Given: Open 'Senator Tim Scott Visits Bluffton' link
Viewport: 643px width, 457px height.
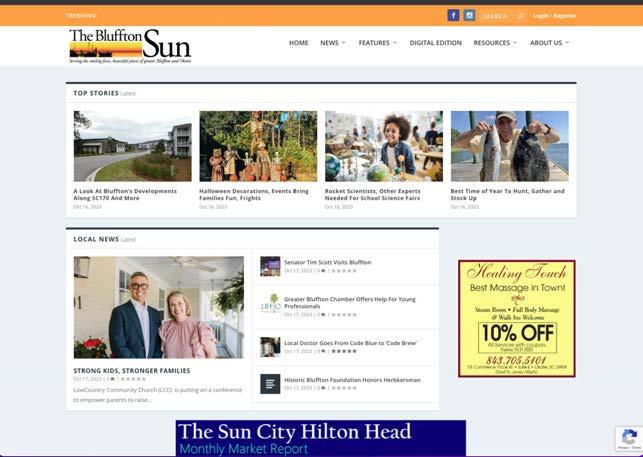Looking at the screenshot, I should (x=328, y=262).
